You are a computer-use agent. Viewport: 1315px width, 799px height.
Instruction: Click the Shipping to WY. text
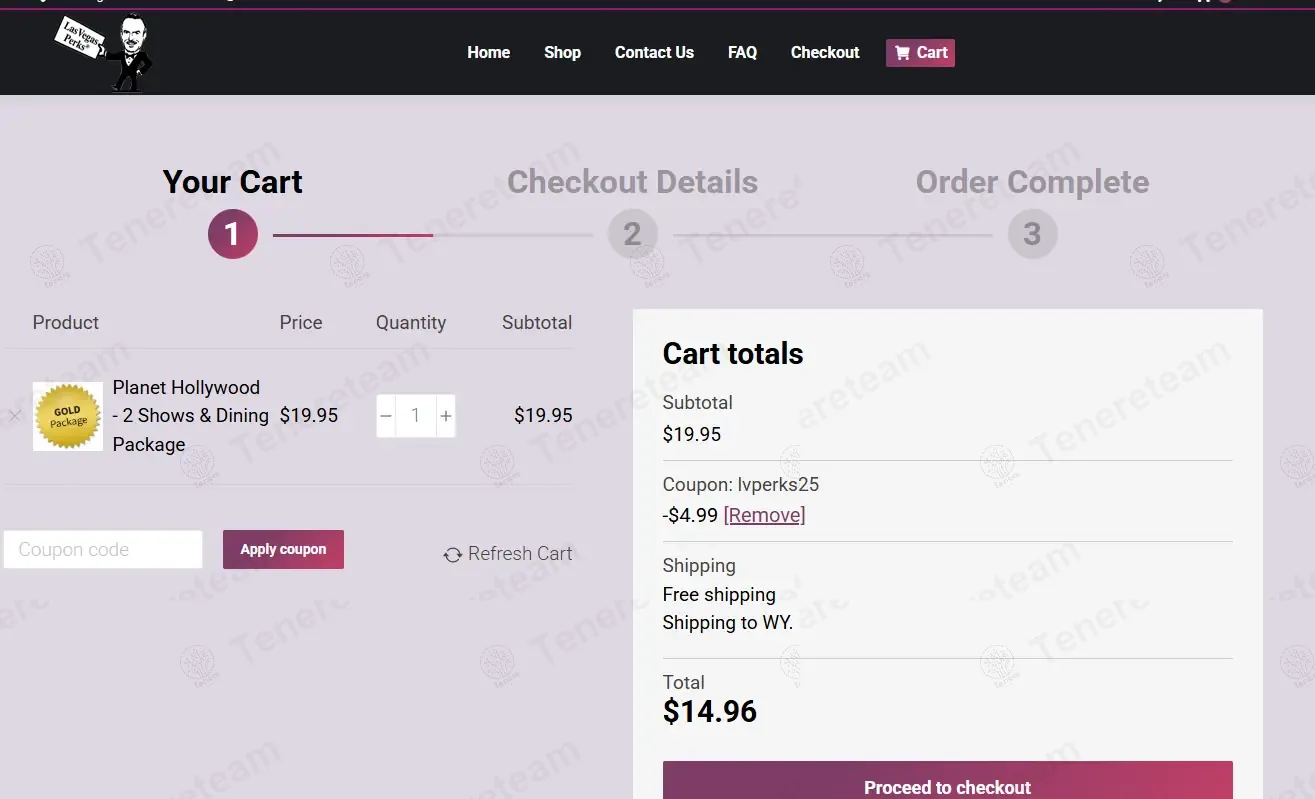[727, 623]
